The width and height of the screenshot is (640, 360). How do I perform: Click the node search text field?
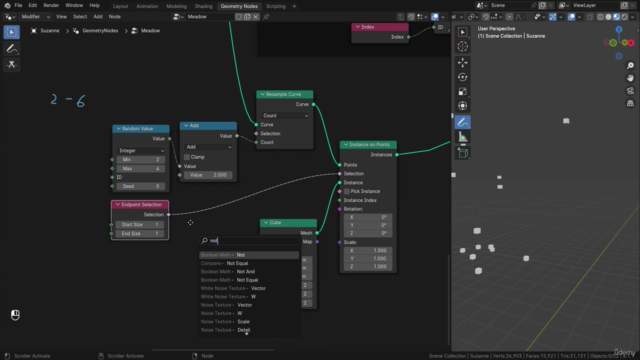pos(249,241)
